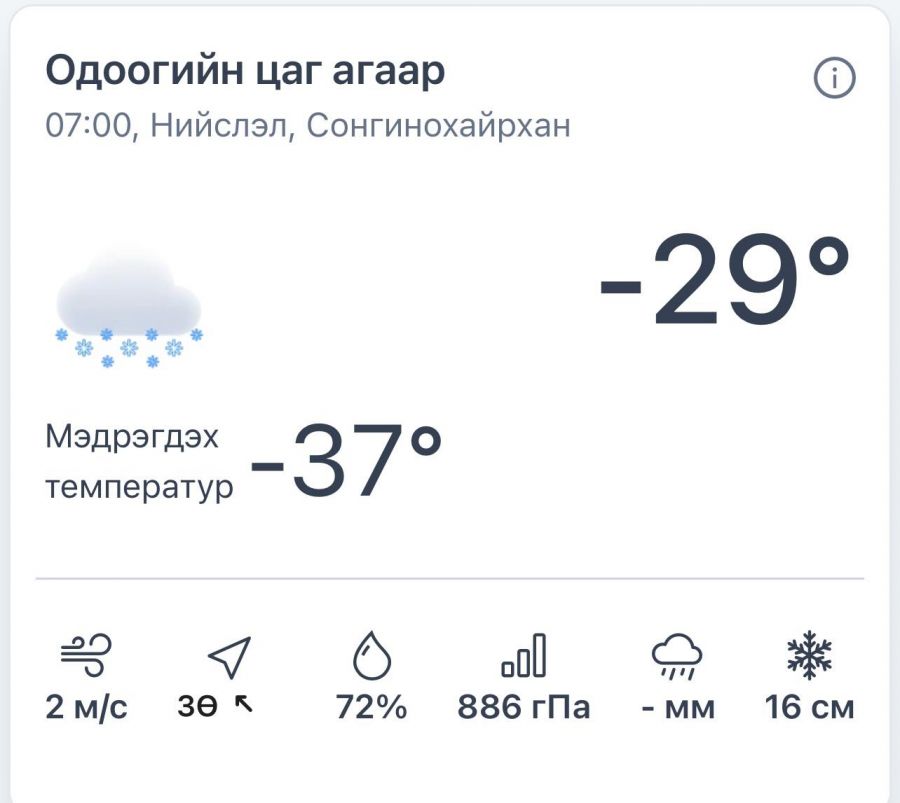
Task: Click the snow depth snowflake icon
Action: point(809,655)
